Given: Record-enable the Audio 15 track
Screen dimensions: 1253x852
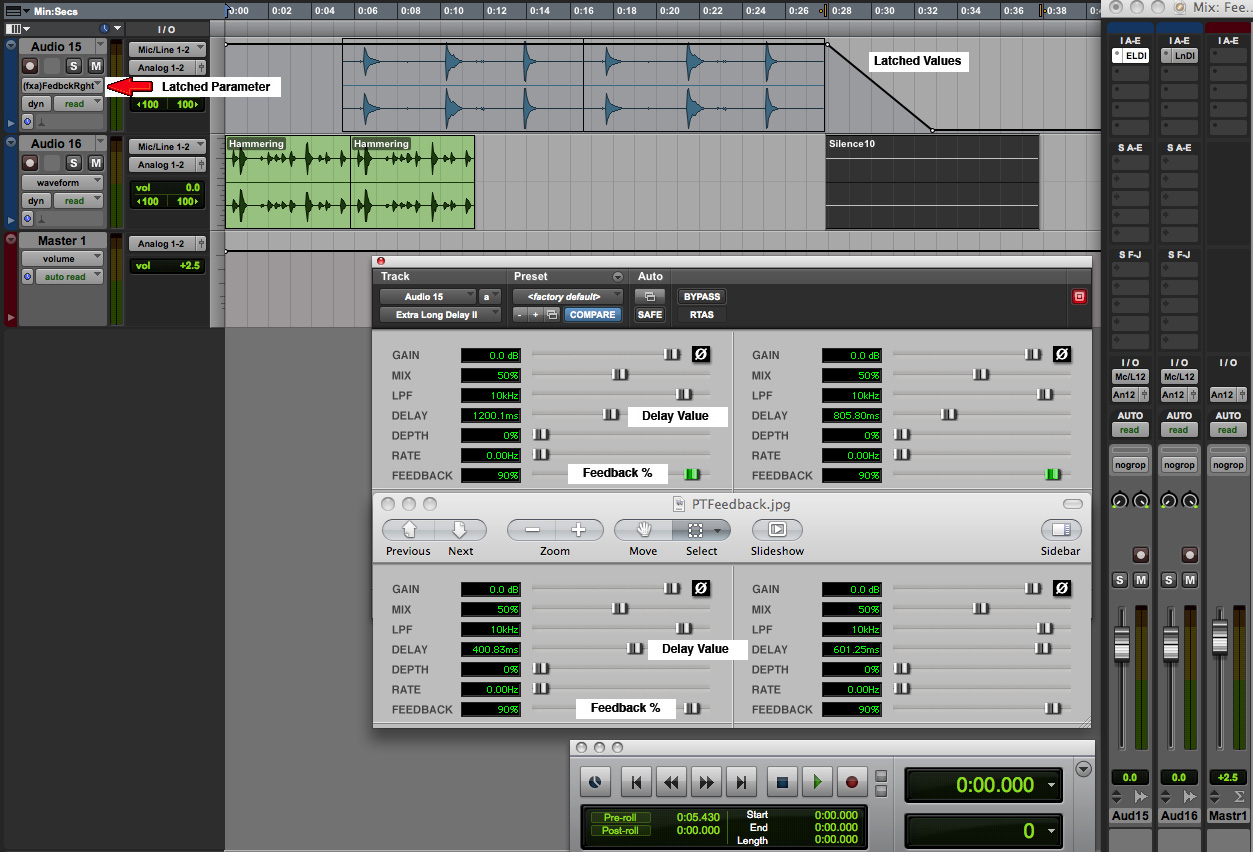Looking at the screenshot, I should pos(30,66).
